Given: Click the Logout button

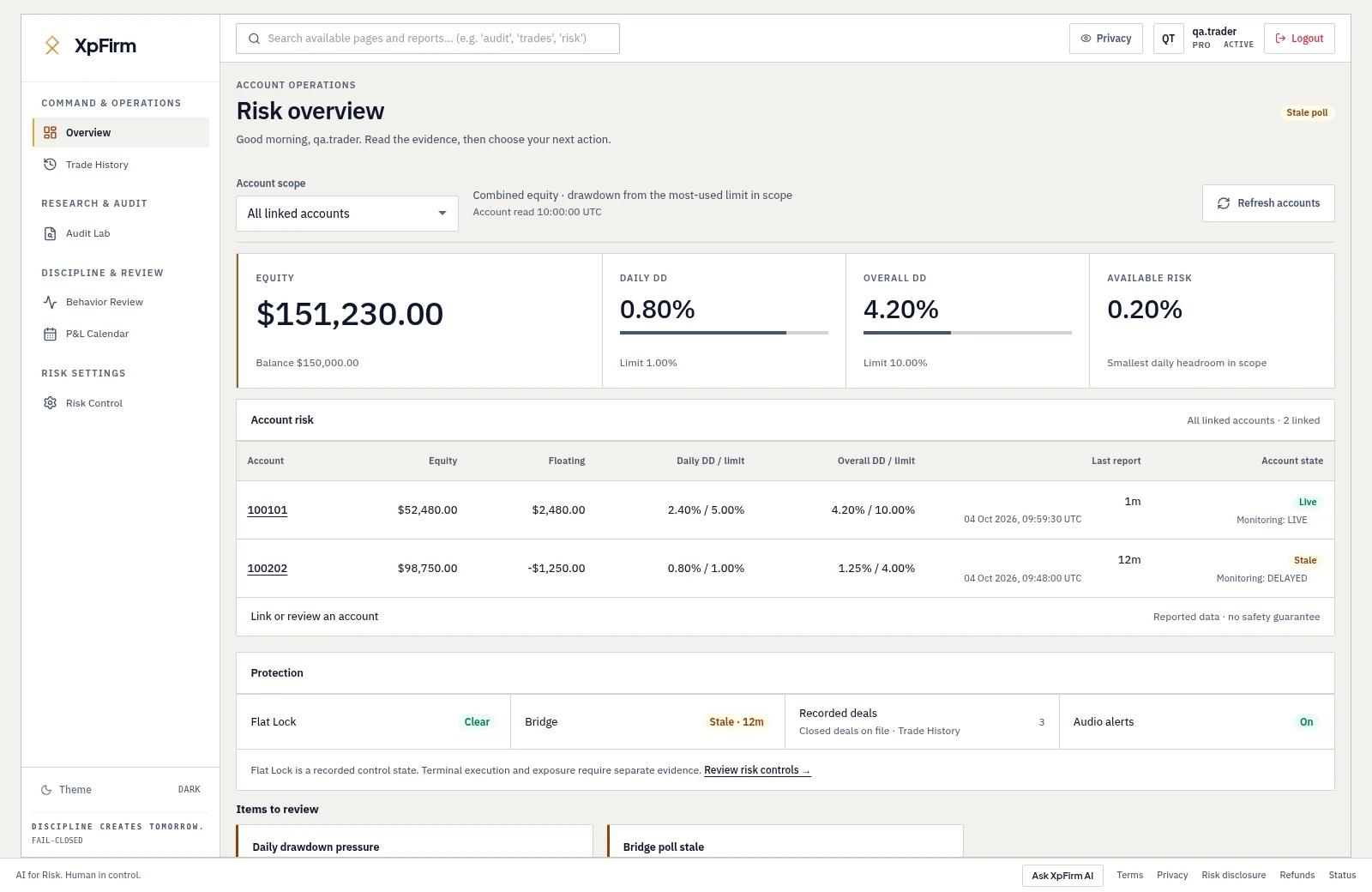Looking at the screenshot, I should (x=1299, y=39).
